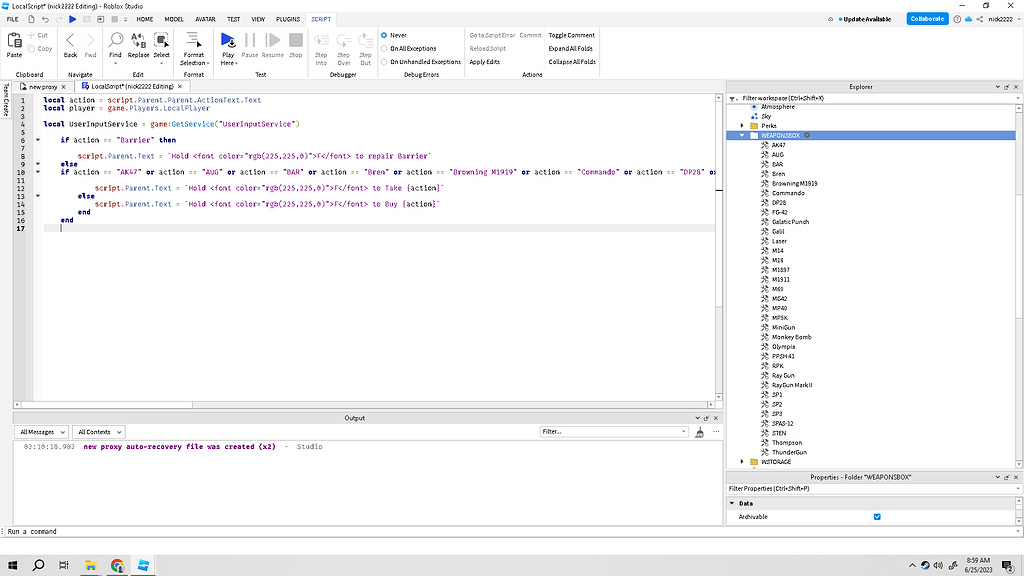This screenshot has height=576, width=1024.
Task: Switch to the MODEL ribbon tab
Action: (x=174, y=18)
